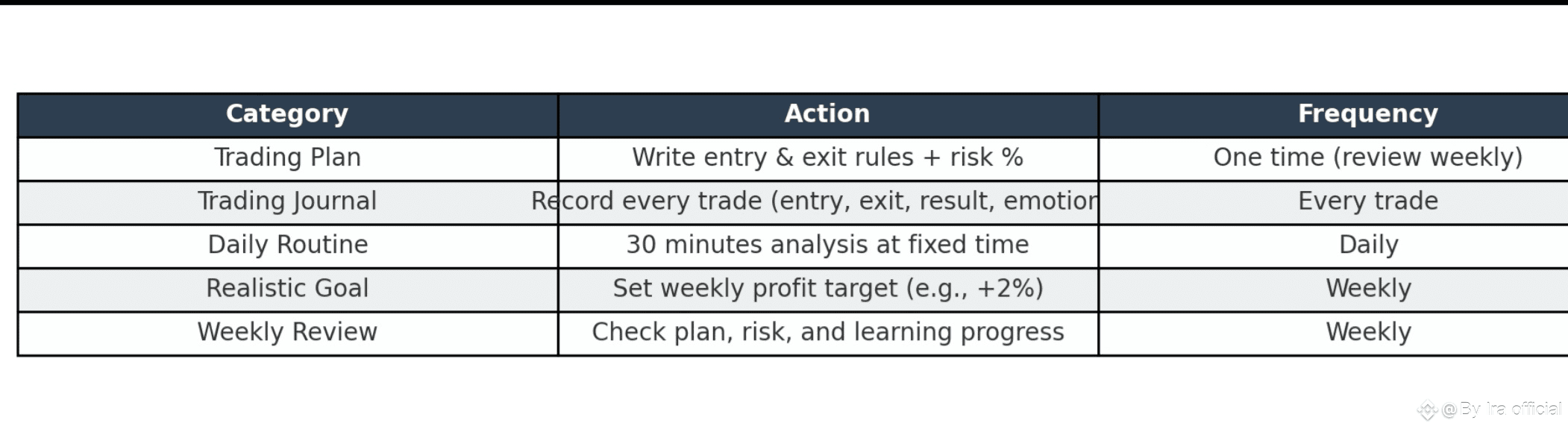Image resolution: width=1568 pixels, height=429 pixels.
Task: Click the Category column header
Action: click(x=288, y=115)
